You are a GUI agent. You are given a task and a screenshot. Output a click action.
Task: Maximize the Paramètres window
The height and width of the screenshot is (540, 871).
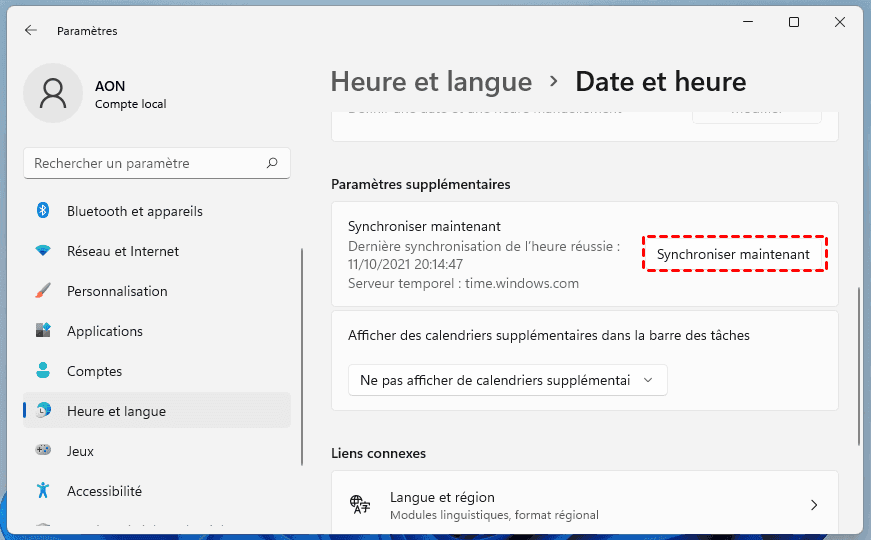pyautogui.click(x=794, y=22)
